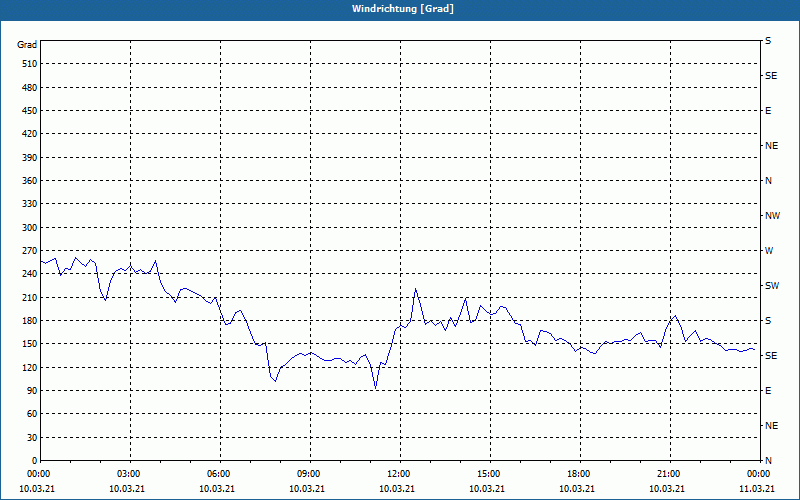This screenshot has width=800, height=500.
Task: Click the SE compass label at the 480 gridline
Action: [771, 76]
